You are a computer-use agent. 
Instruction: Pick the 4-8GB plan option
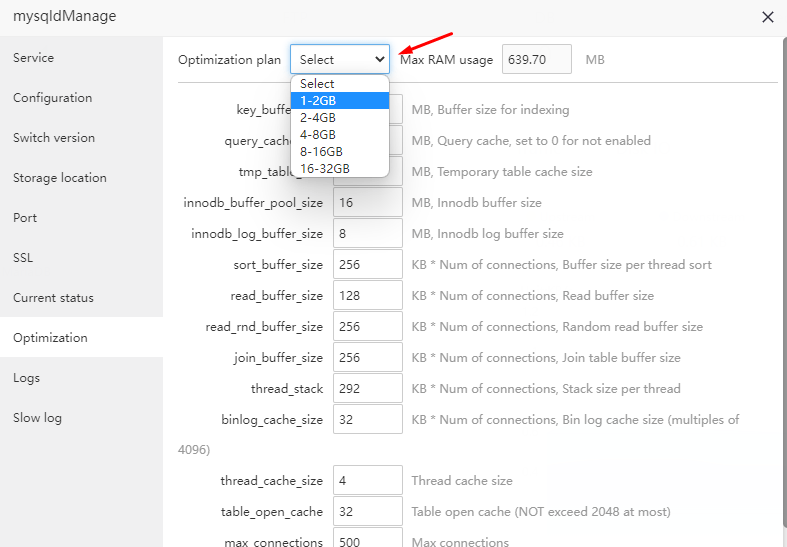(x=339, y=134)
